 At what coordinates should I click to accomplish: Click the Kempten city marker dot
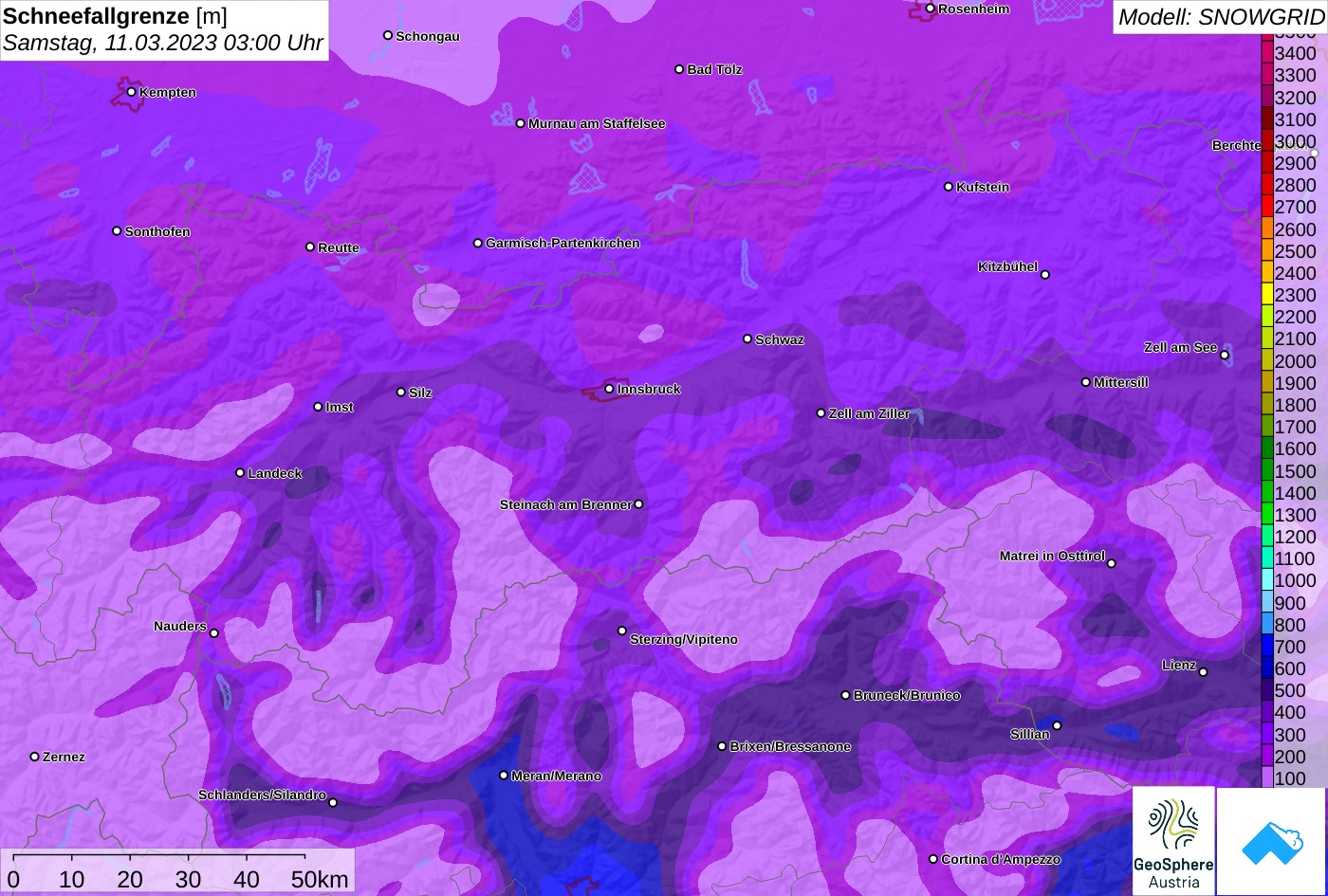click(x=131, y=92)
